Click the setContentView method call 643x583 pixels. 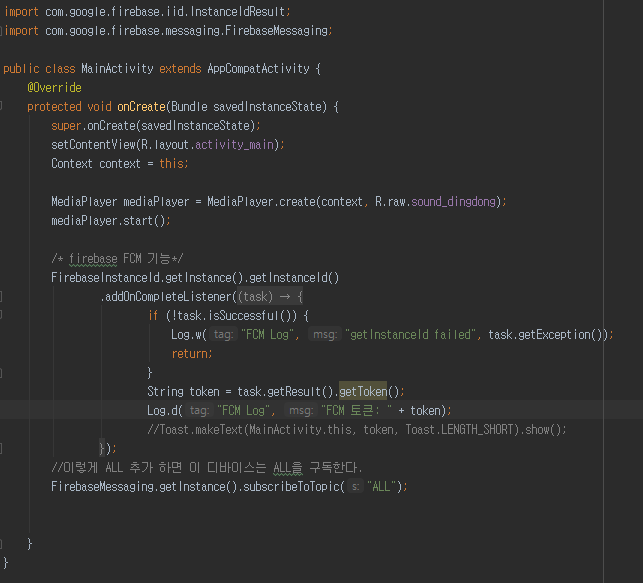93,144
